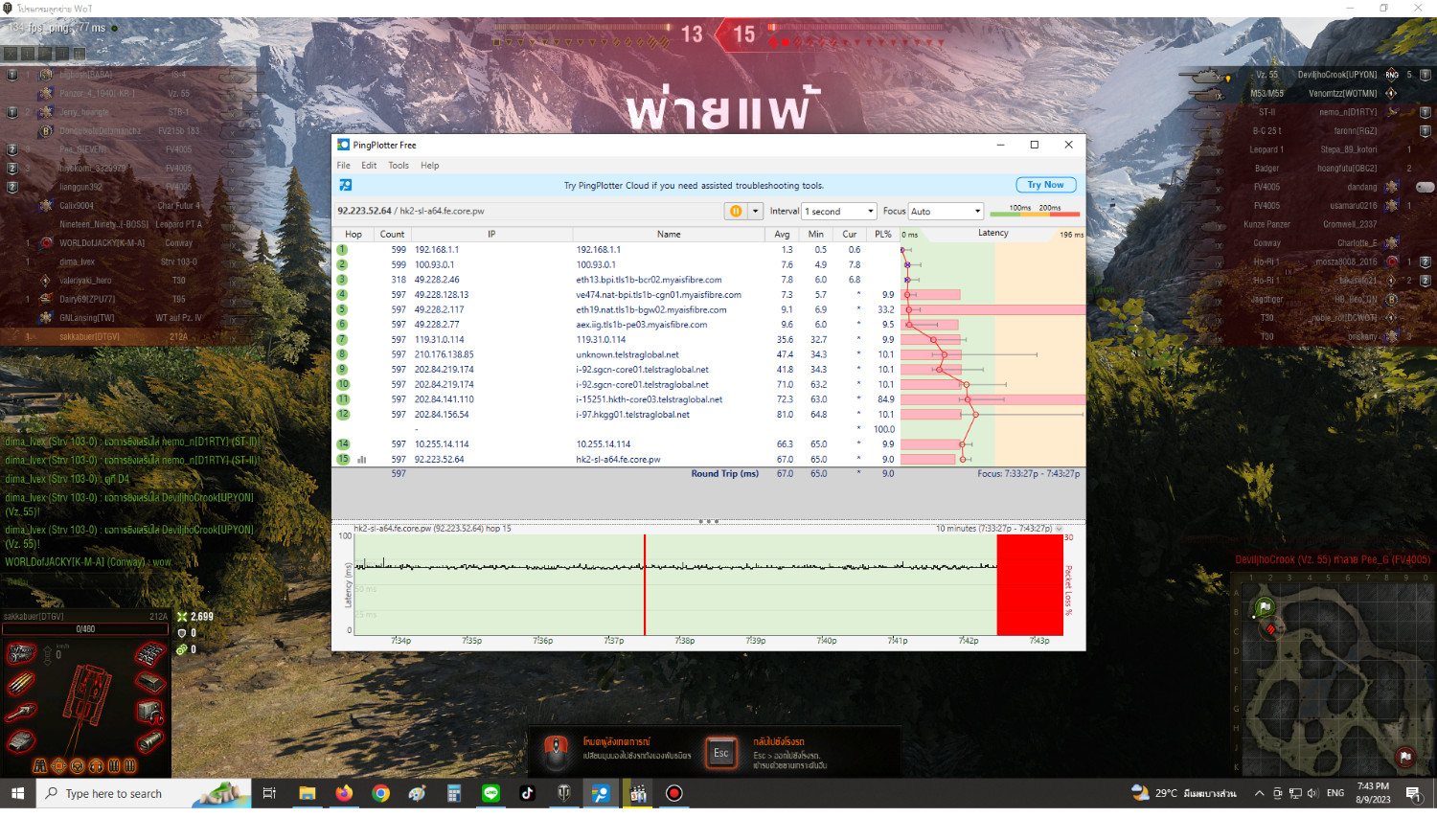1437x840 pixels.
Task: Click the target address field showing 92.223.52.64
Action: pos(527,211)
